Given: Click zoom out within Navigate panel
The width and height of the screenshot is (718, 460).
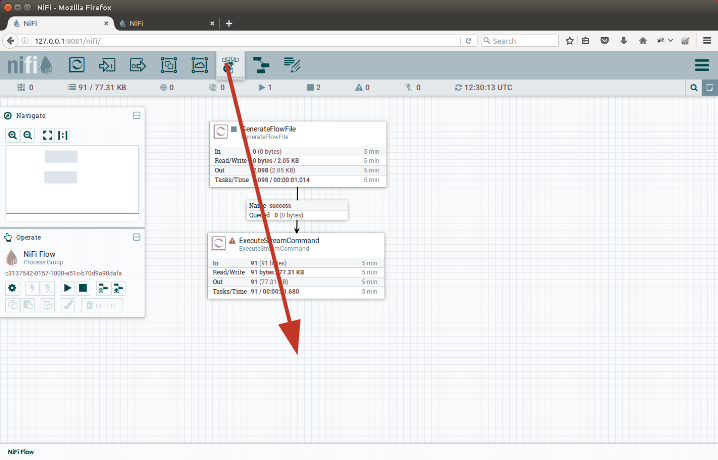Looking at the screenshot, I should [28, 135].
